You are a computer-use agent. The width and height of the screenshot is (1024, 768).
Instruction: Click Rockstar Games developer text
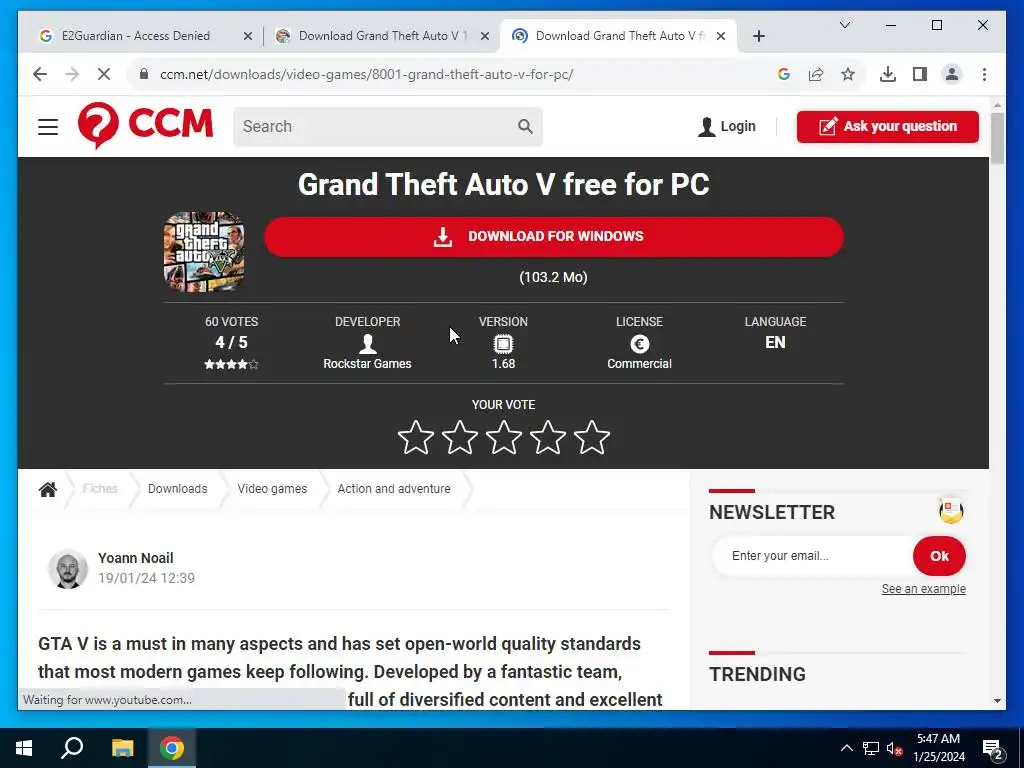(x=367, y=364)
